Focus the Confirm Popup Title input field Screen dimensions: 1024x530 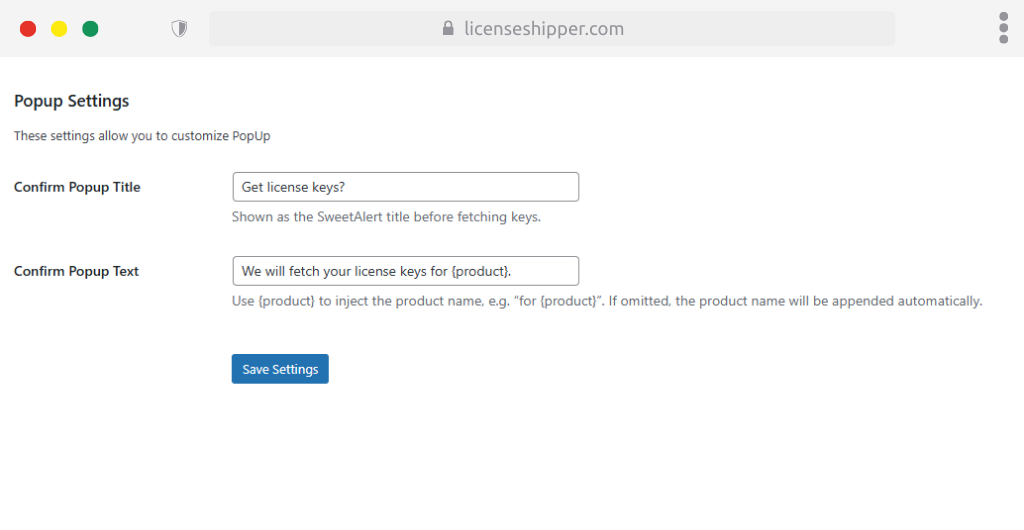405,187
